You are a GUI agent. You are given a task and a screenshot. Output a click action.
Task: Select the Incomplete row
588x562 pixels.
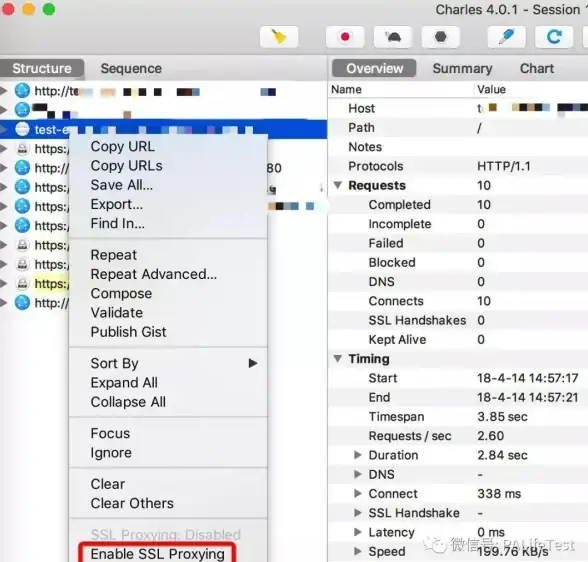(x=458, y=224)
